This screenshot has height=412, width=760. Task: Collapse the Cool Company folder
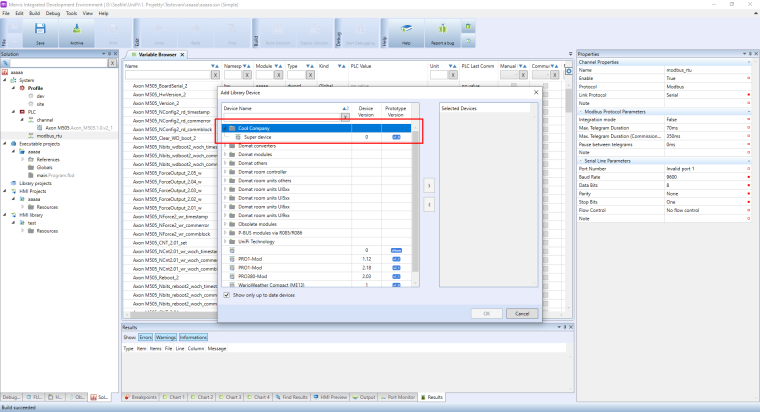(224, 129)
